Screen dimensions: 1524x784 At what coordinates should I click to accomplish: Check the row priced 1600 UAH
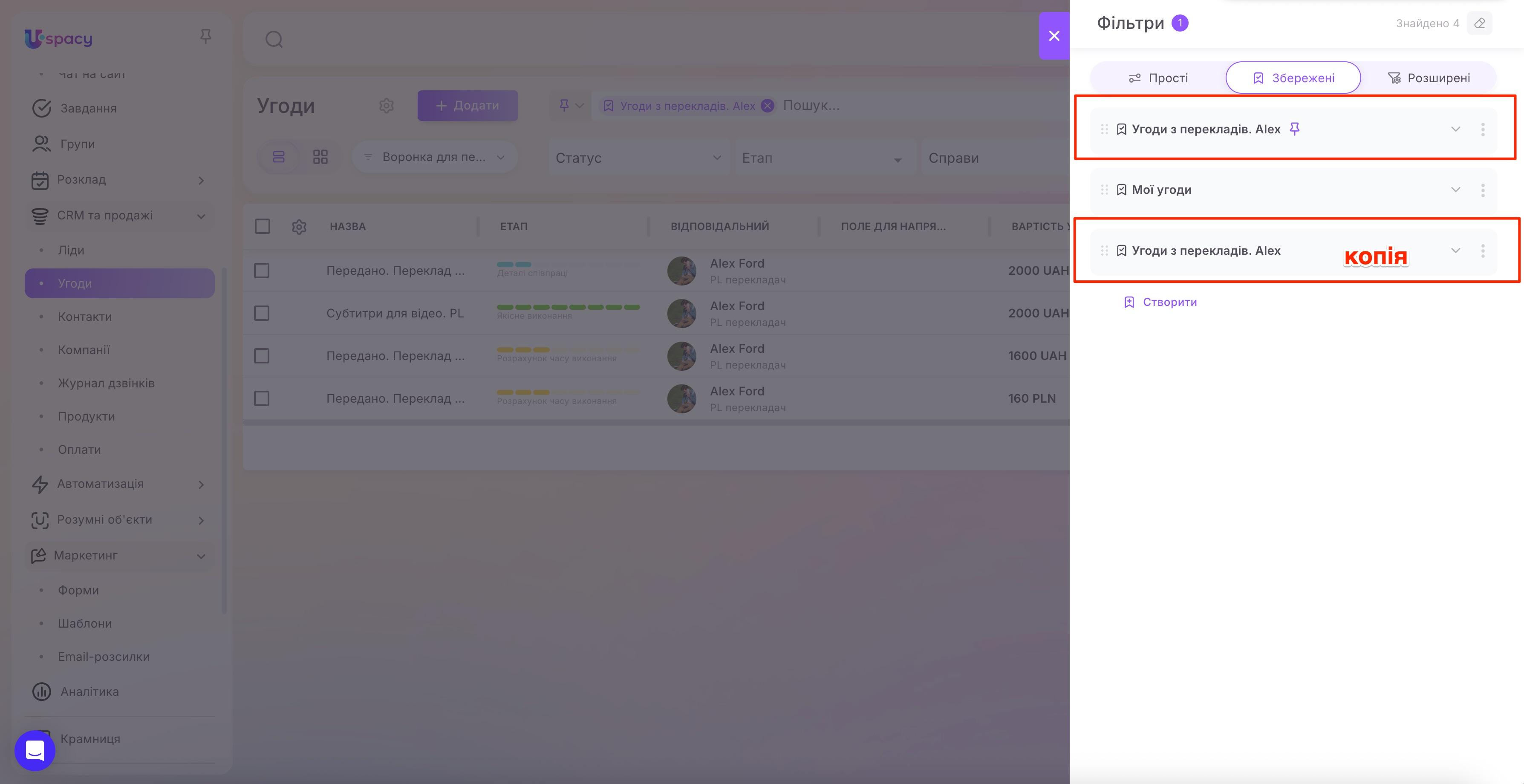click(262, 356)
